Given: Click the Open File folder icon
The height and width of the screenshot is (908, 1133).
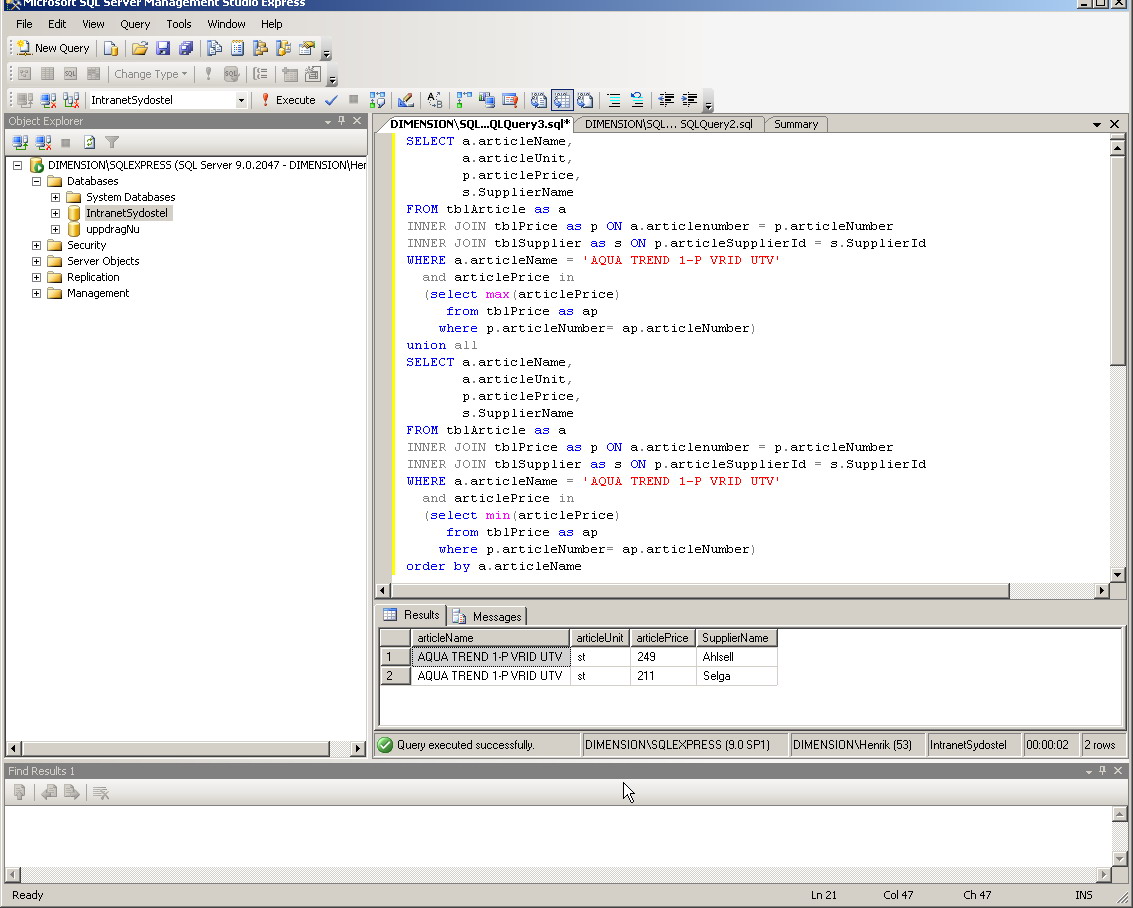Looking at the screenshot, I should click(139, 48).
